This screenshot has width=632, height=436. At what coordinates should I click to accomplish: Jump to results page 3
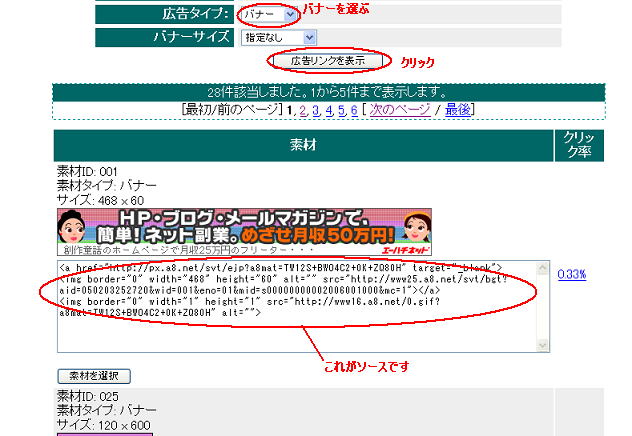tap(315, 109)
